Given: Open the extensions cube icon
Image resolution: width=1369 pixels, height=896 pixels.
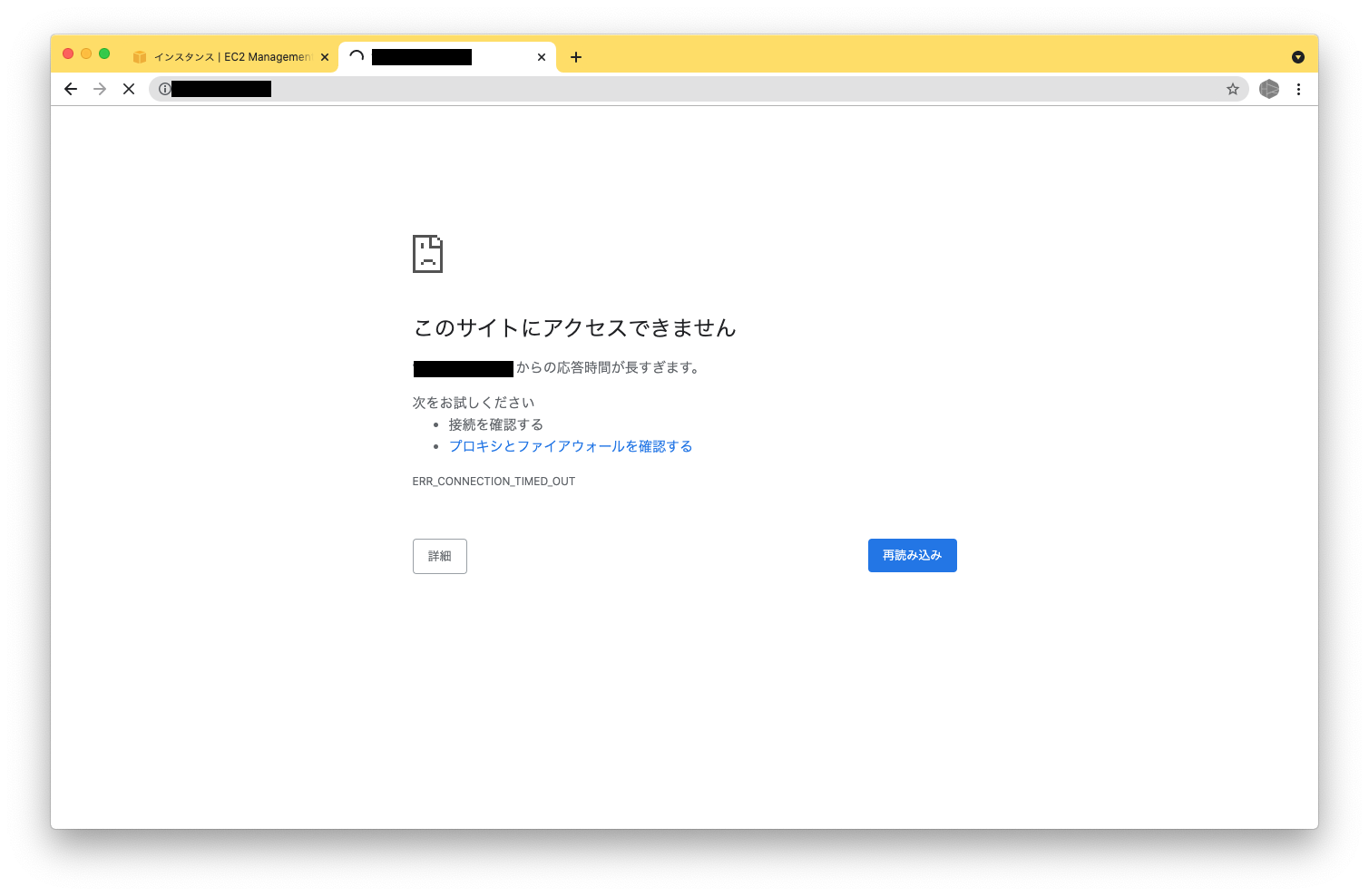Looking at the screenshot, I should 1268,89.
